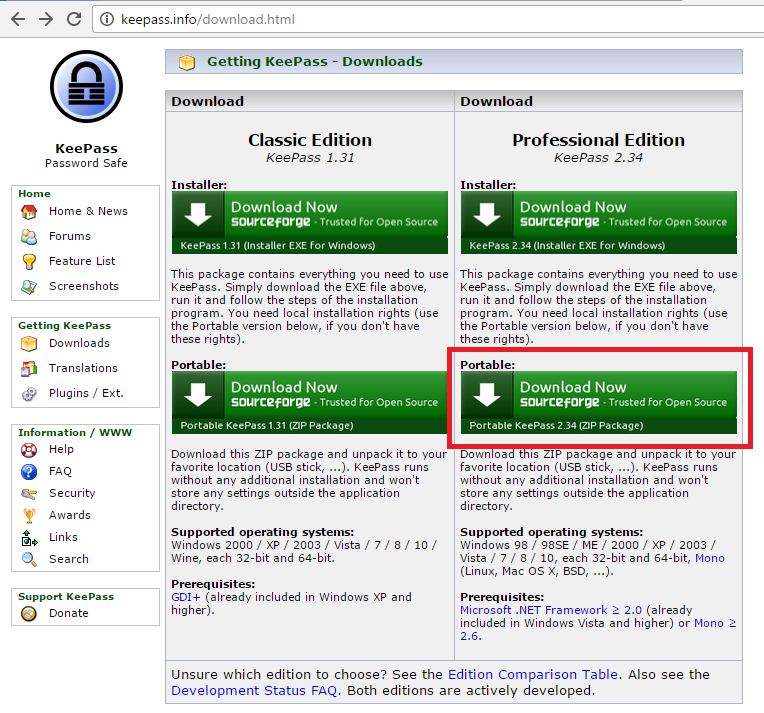
Task: Click the browser back arrow
Action: (18, 19)
